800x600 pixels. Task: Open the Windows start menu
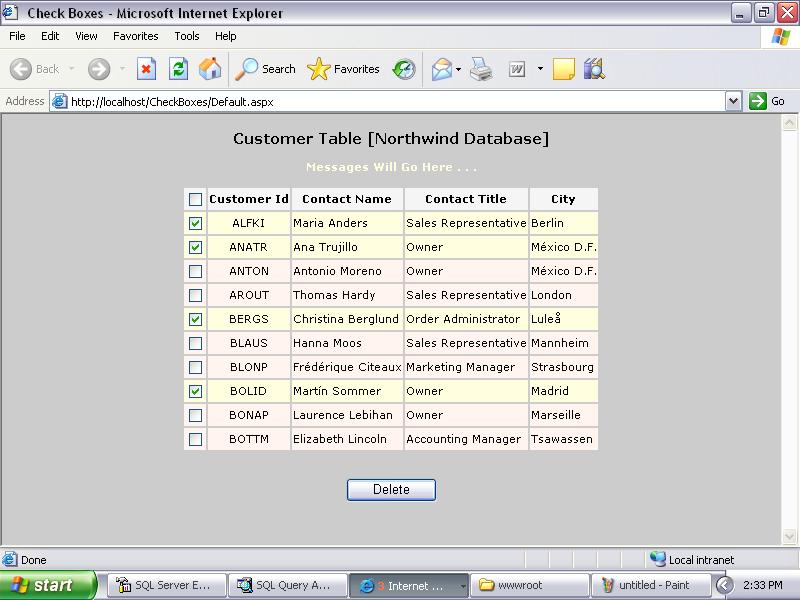(x=47, y=585)
